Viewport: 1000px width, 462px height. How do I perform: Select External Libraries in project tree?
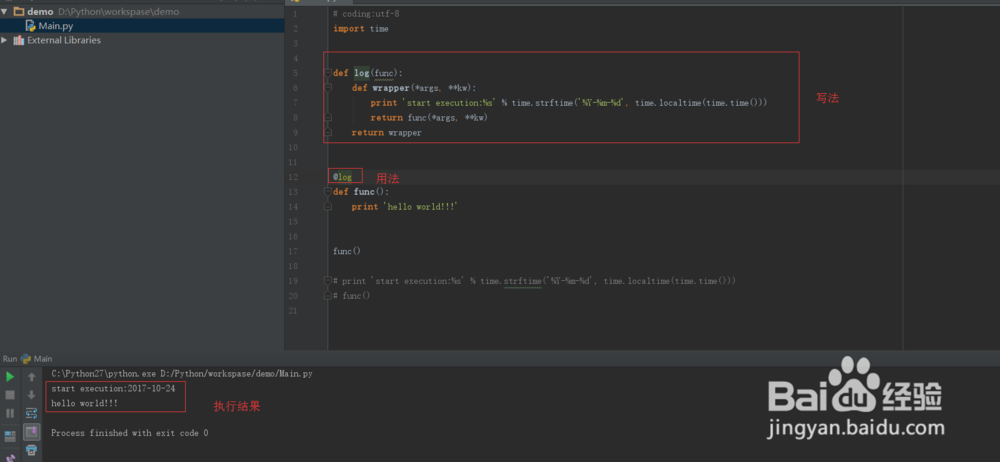63,41
